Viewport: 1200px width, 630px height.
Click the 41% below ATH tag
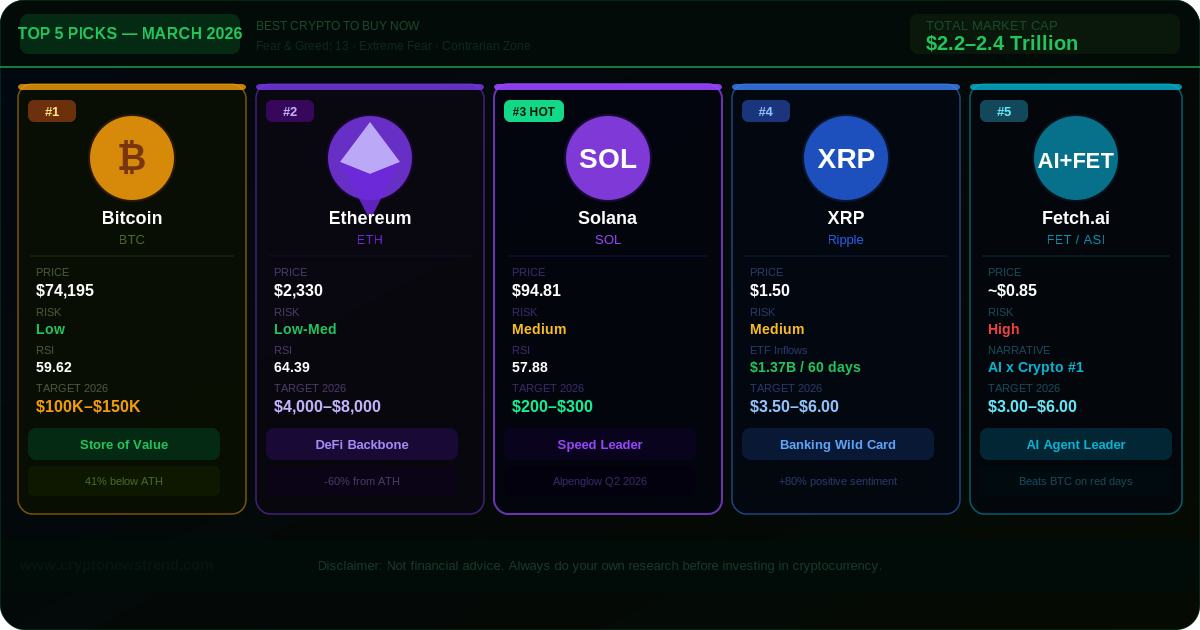(x=124, y=481)
